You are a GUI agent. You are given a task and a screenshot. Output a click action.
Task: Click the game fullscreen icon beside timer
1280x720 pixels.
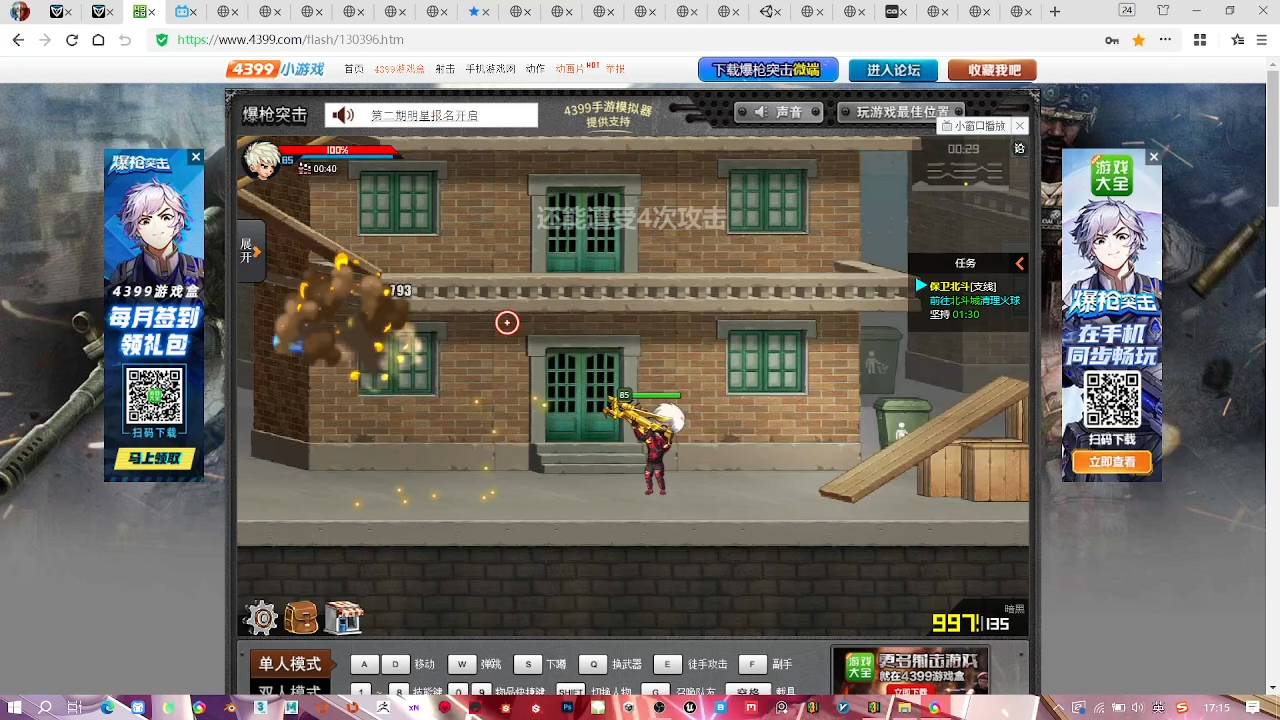tap(1019, 148)
